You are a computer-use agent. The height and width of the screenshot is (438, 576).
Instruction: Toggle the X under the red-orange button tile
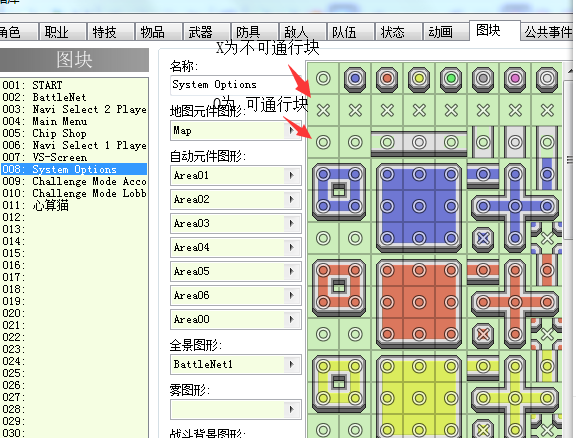point(387,110)
